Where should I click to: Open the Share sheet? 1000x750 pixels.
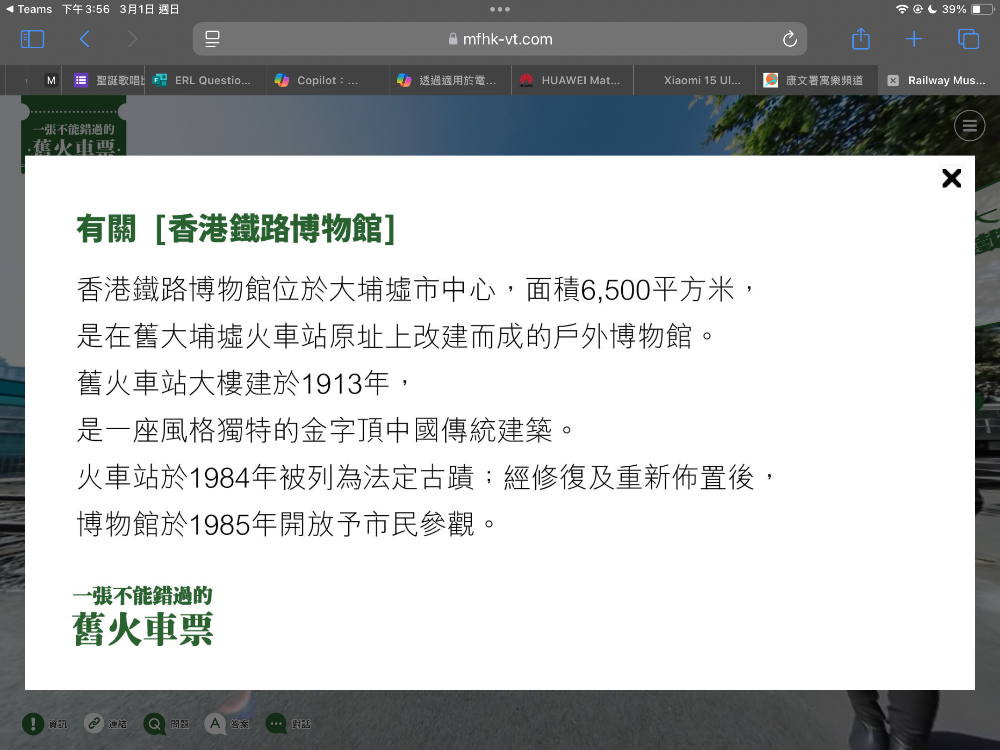[x=860, y=39]
